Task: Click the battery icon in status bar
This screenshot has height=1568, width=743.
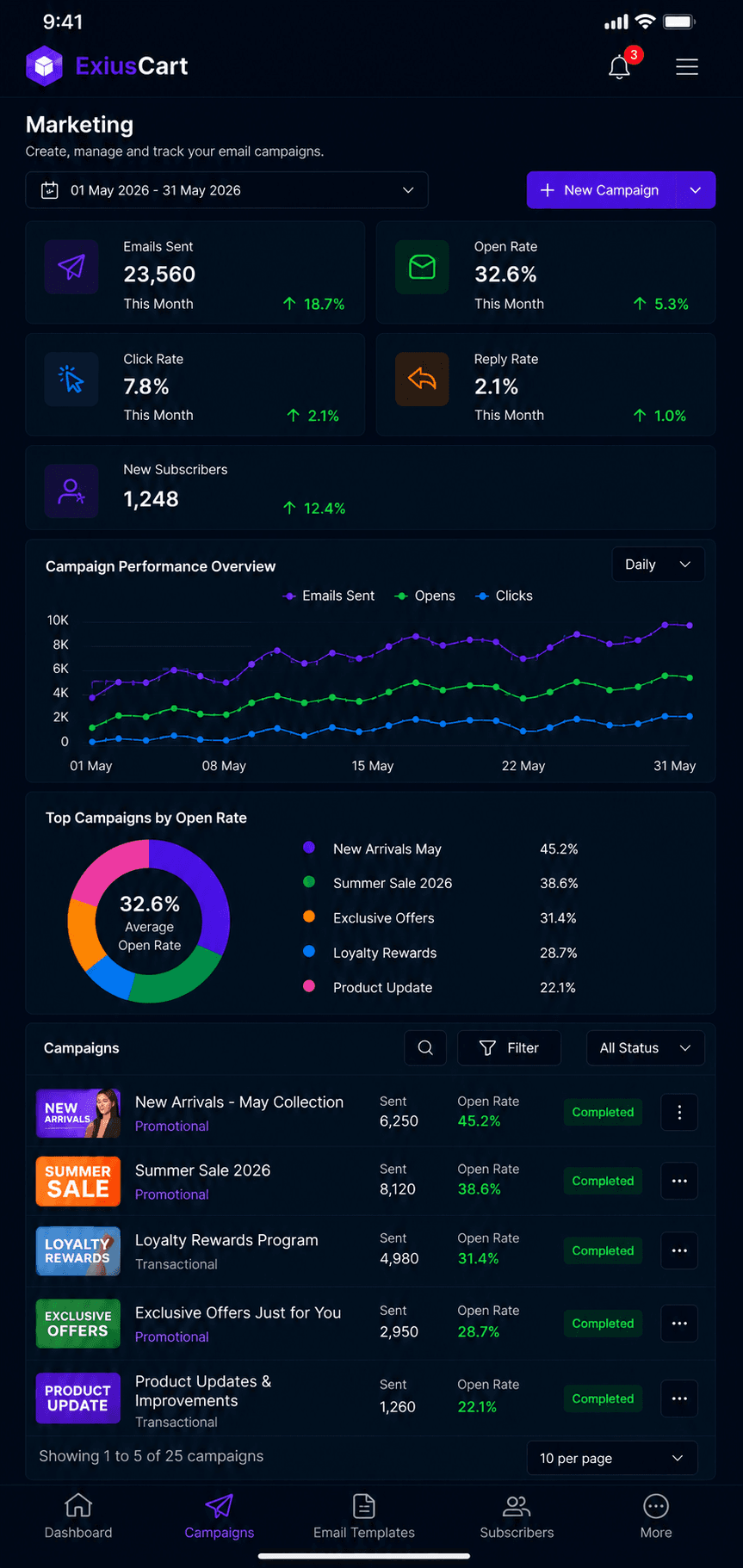Action: (x=679, y=22)
